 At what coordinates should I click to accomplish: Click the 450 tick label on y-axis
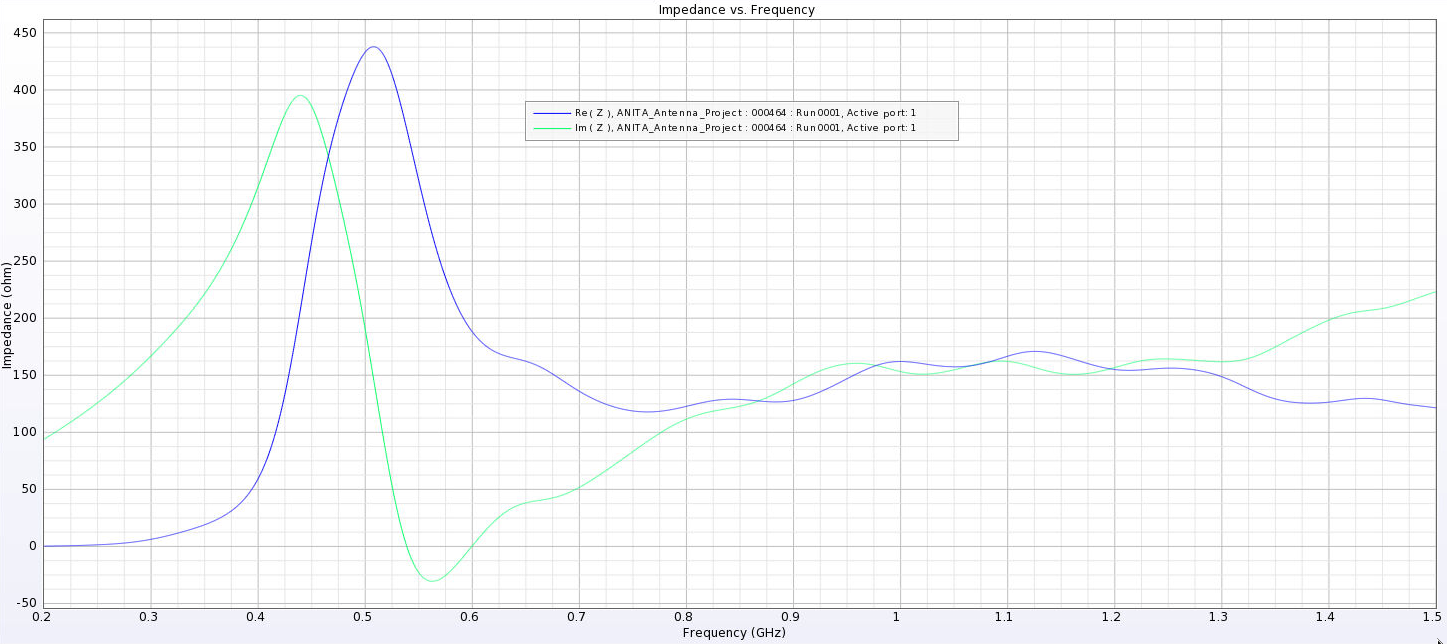point(24,33)
